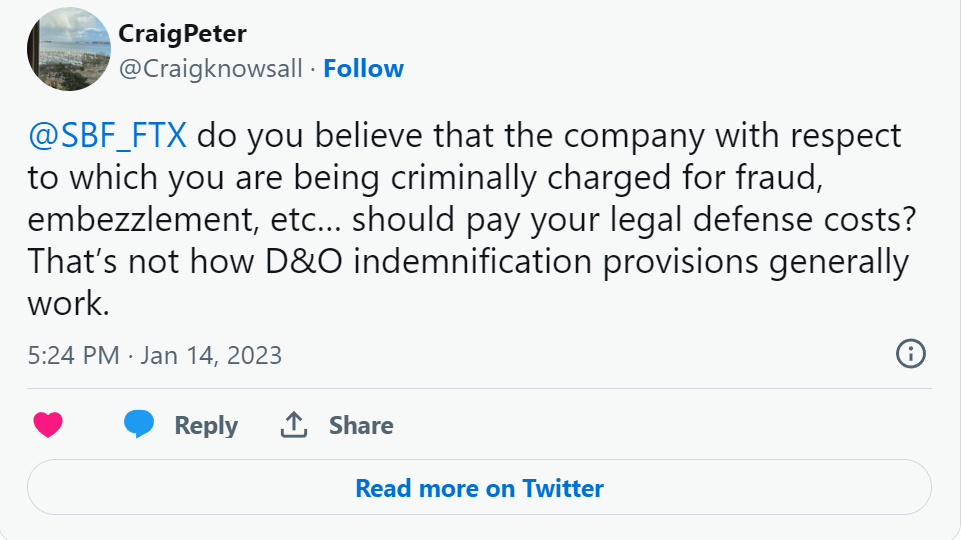Screen dimensions: 961x540
Task: Open CraigPeter's profile avatar picture
Action: (x=68, y=50)
